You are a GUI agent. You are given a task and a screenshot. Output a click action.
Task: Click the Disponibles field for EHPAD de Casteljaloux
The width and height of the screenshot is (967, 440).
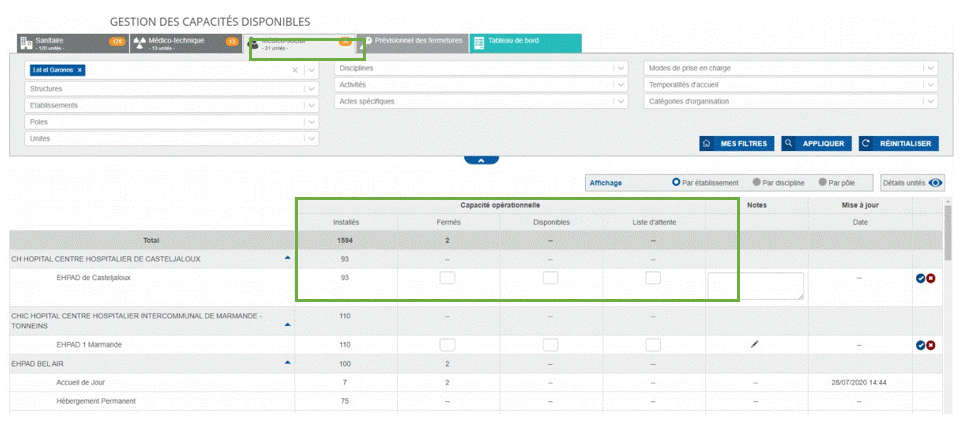(x=550, y=278)
